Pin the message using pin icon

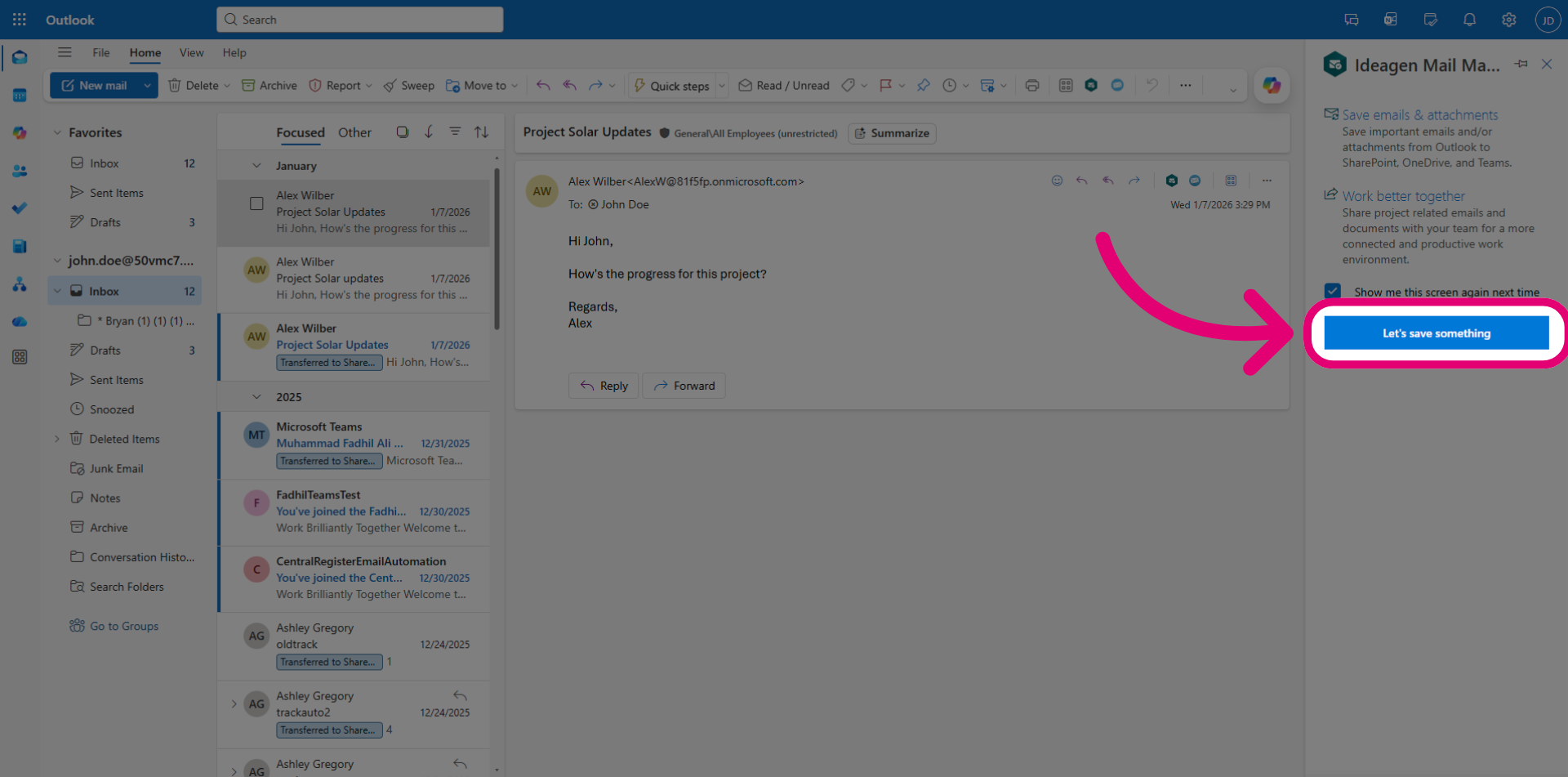pyautogui.click(x=923, y=85)
